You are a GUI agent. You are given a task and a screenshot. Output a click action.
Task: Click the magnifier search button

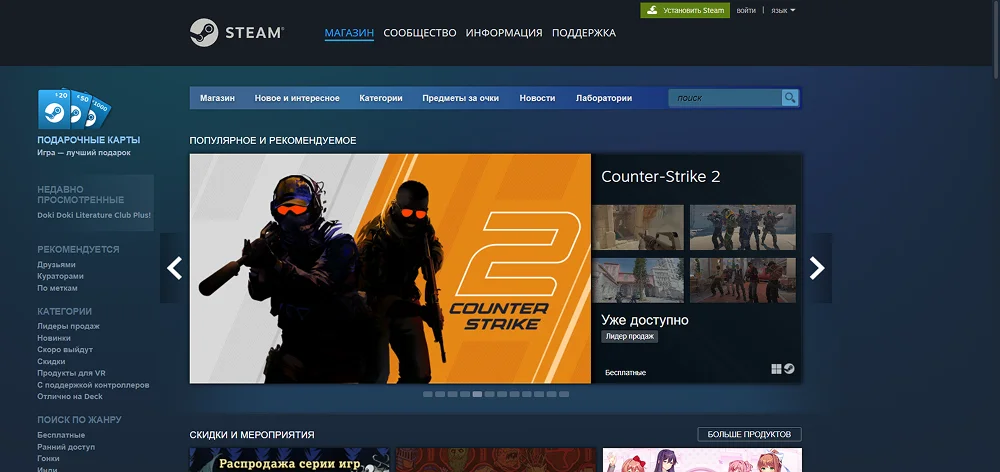click(790, 98)
